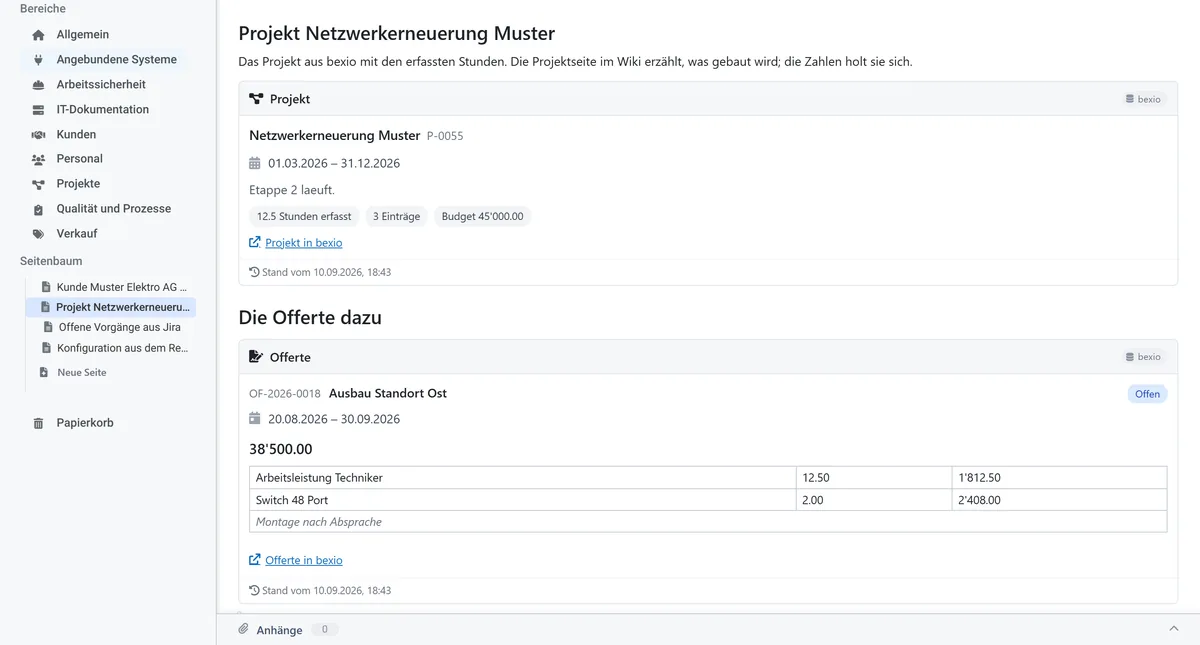Click the 3 Einträge chip
This screenshot has width=1200, height=645.
point(396,216)
